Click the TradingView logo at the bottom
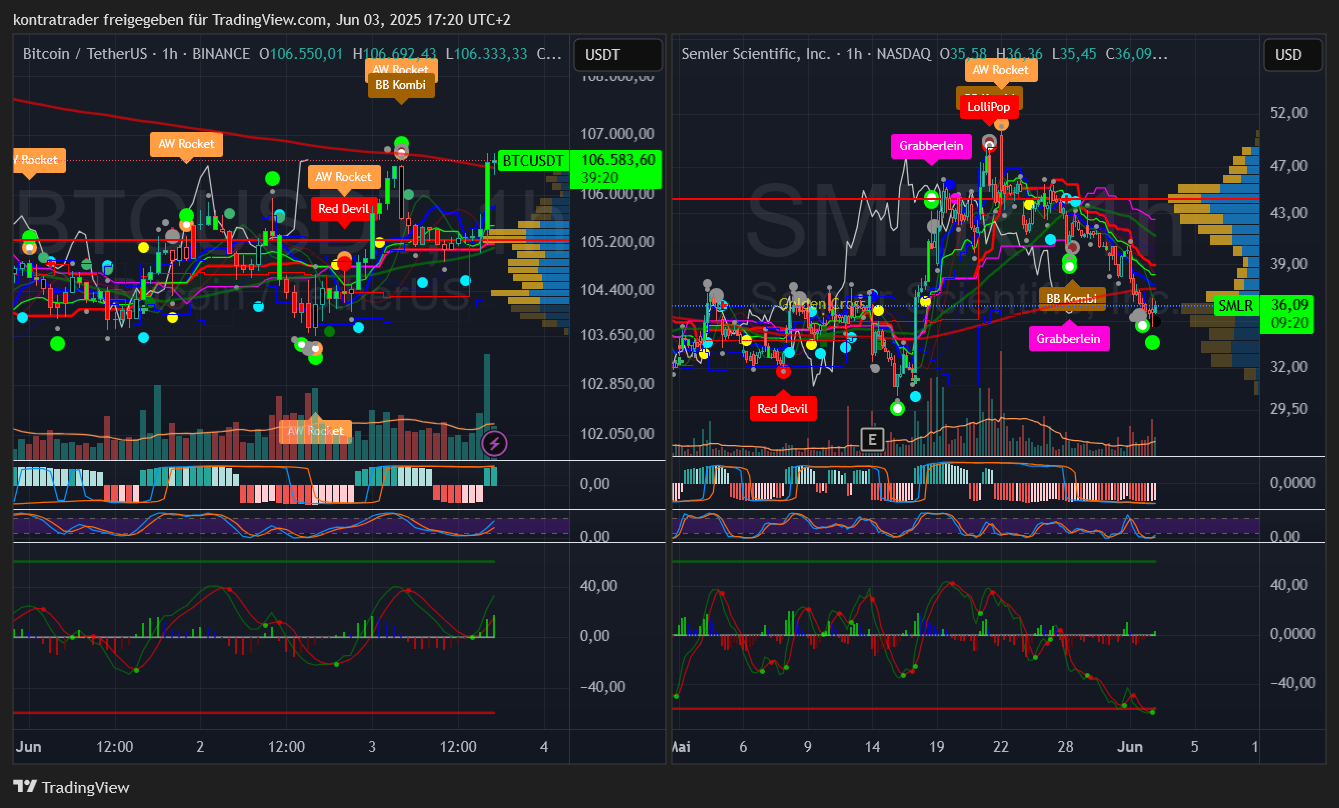This screenshot has height=808, width=1339. [x=71, y=787]
